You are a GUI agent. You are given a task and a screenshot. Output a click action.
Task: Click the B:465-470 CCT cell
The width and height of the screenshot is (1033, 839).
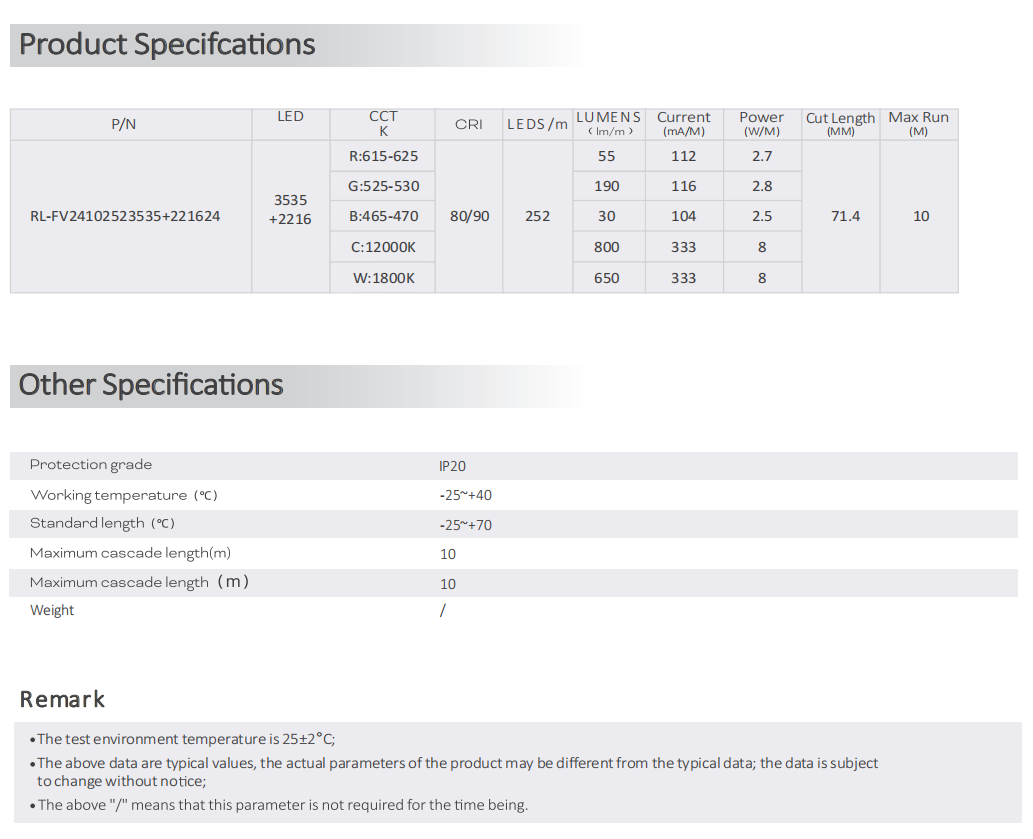pyautogui.click(x=384, y=216)
